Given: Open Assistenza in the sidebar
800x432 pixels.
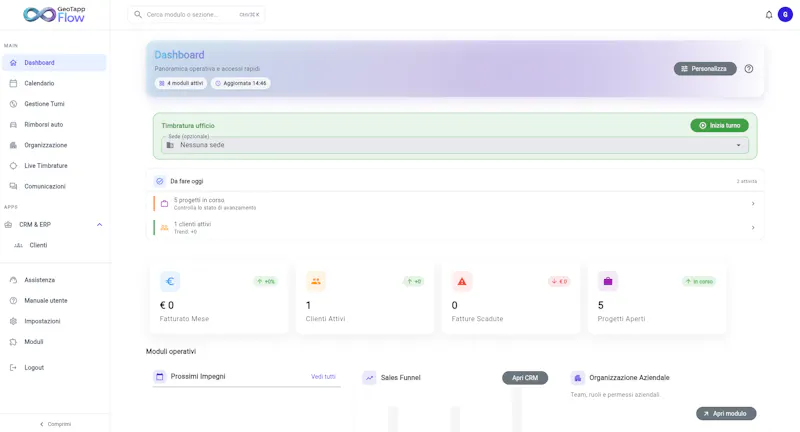Looking at the screenshot, I should [x=54, y=280].
